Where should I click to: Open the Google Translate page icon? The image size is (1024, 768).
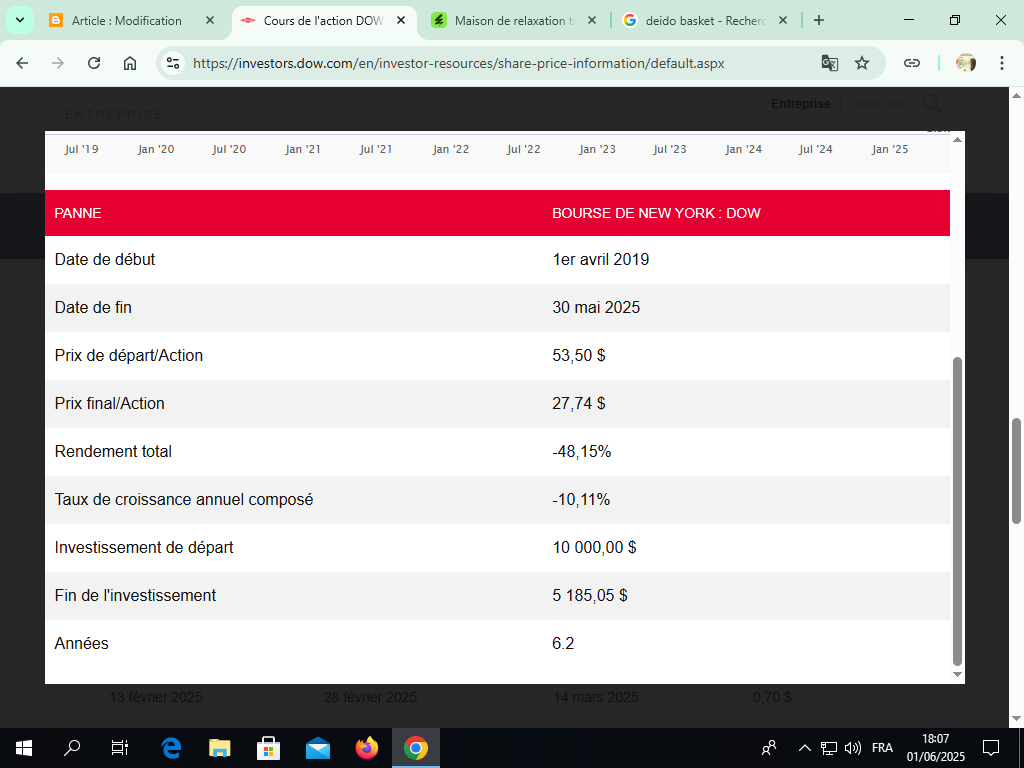point(829,63)
